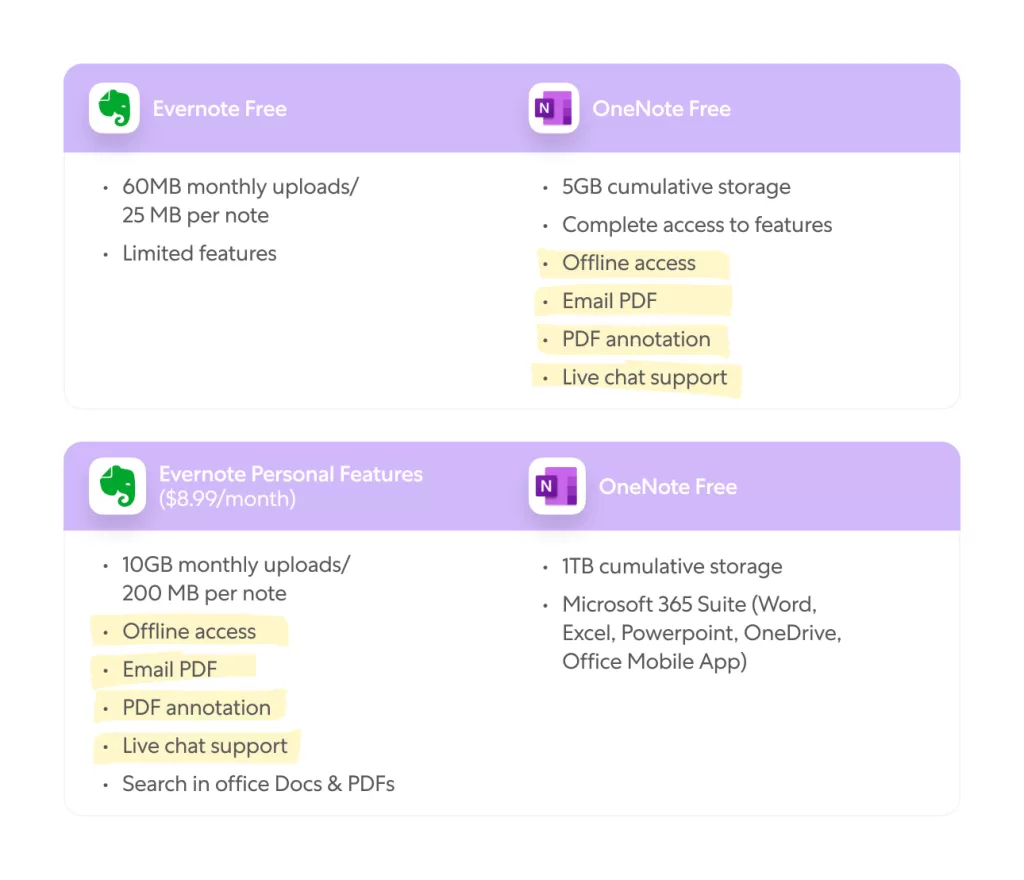This screenshot has height=880, width=1024.
Task: Click highlighted PDF annotation under Evernote Personal
Action: coord(196,708)
